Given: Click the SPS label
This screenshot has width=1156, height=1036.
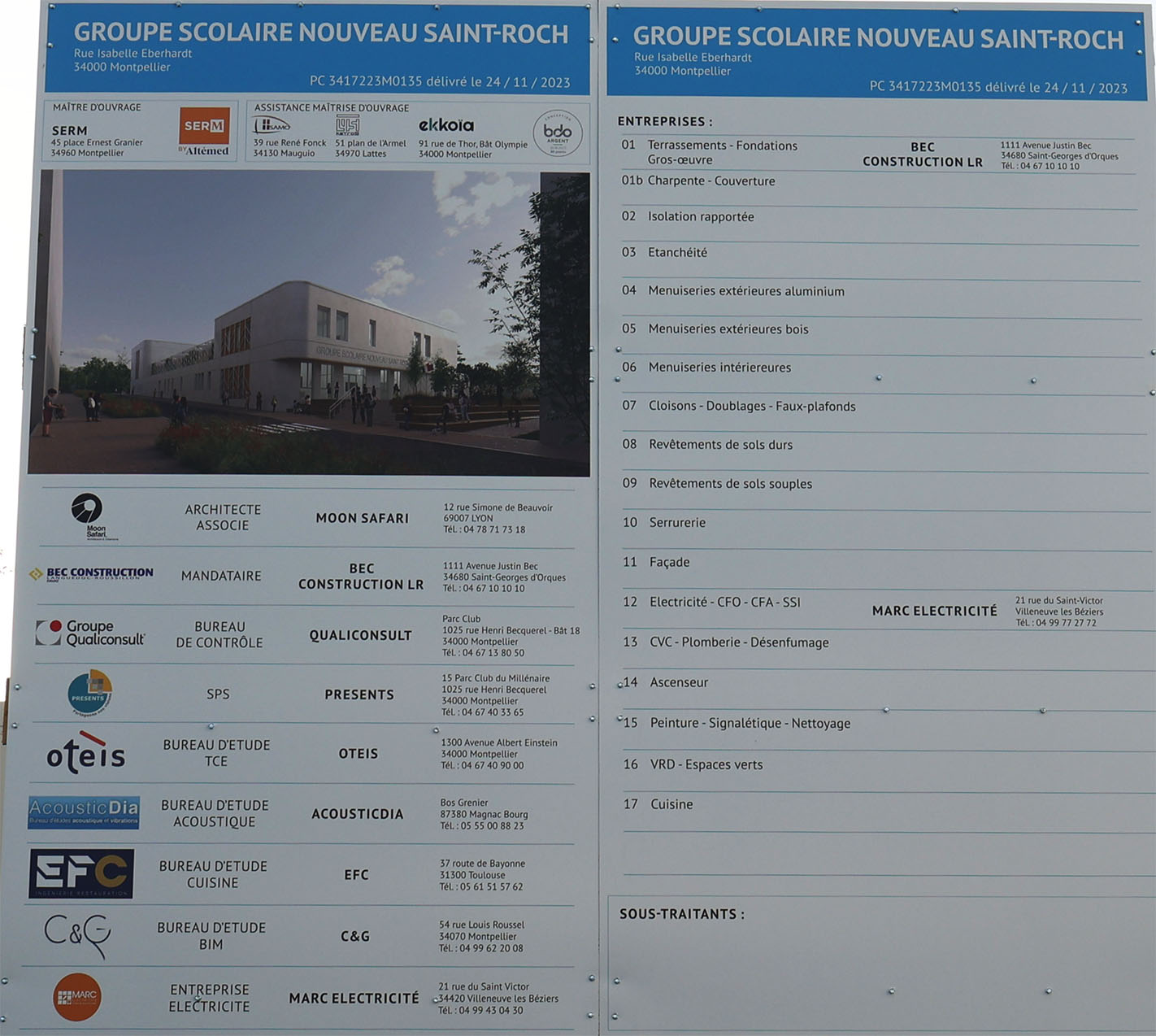Looking at the screenshot, I should (x=218, y=694).
